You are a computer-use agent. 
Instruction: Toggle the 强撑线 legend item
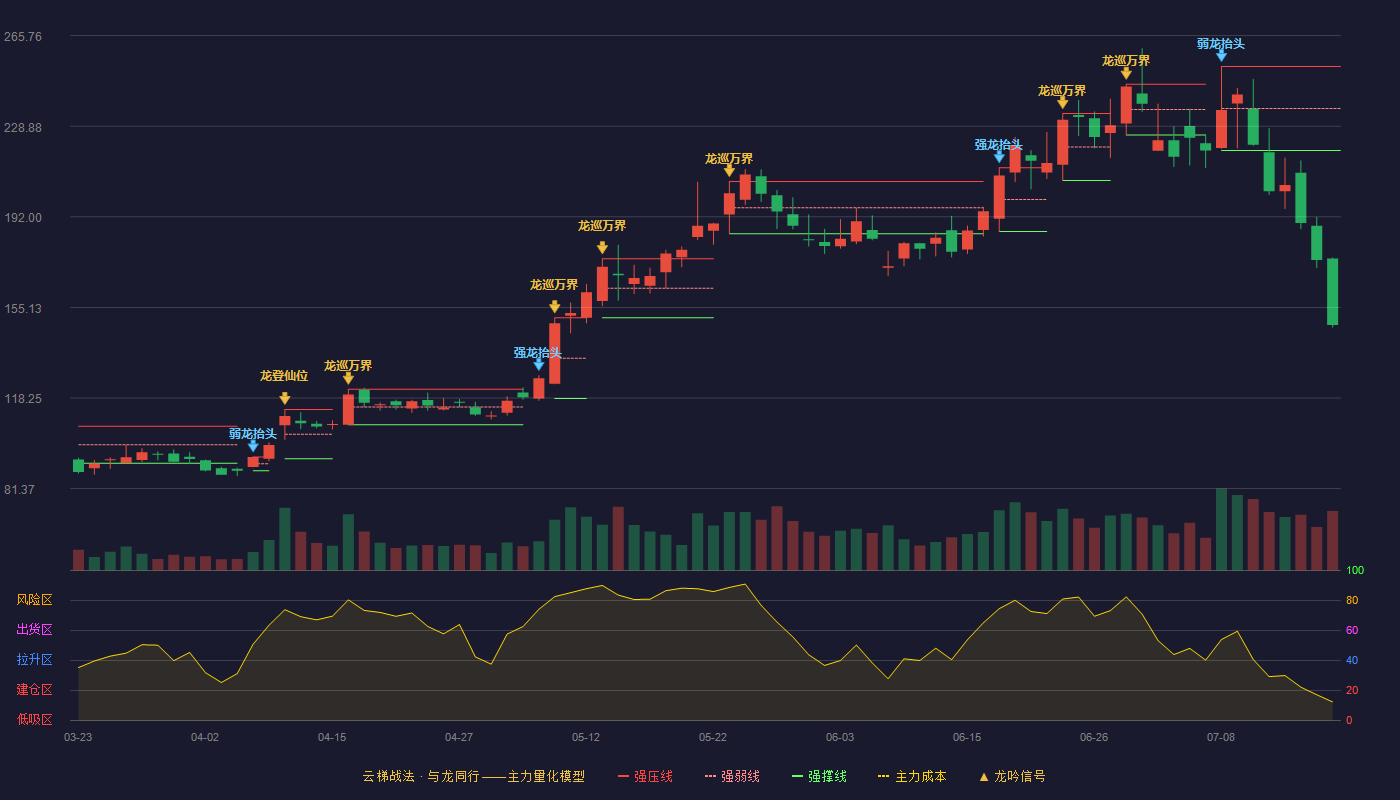pyautogui.click(x=819, y=776)
